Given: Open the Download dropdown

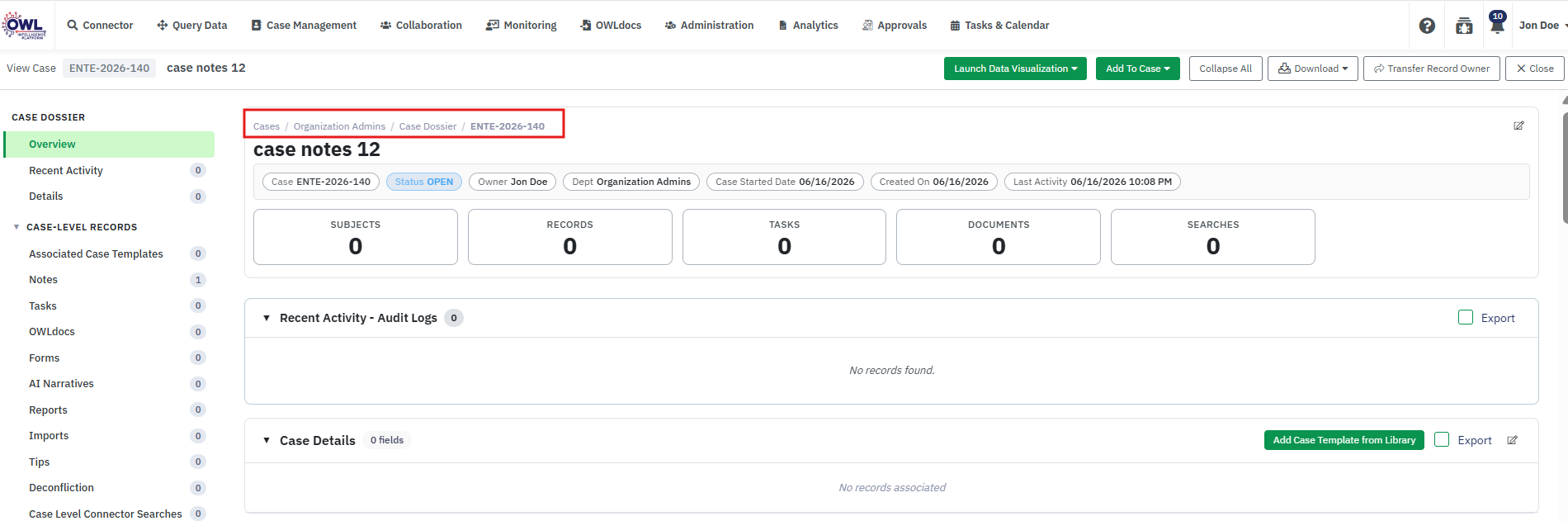Looking at the screenshot, I should (x=1312, y=69).
